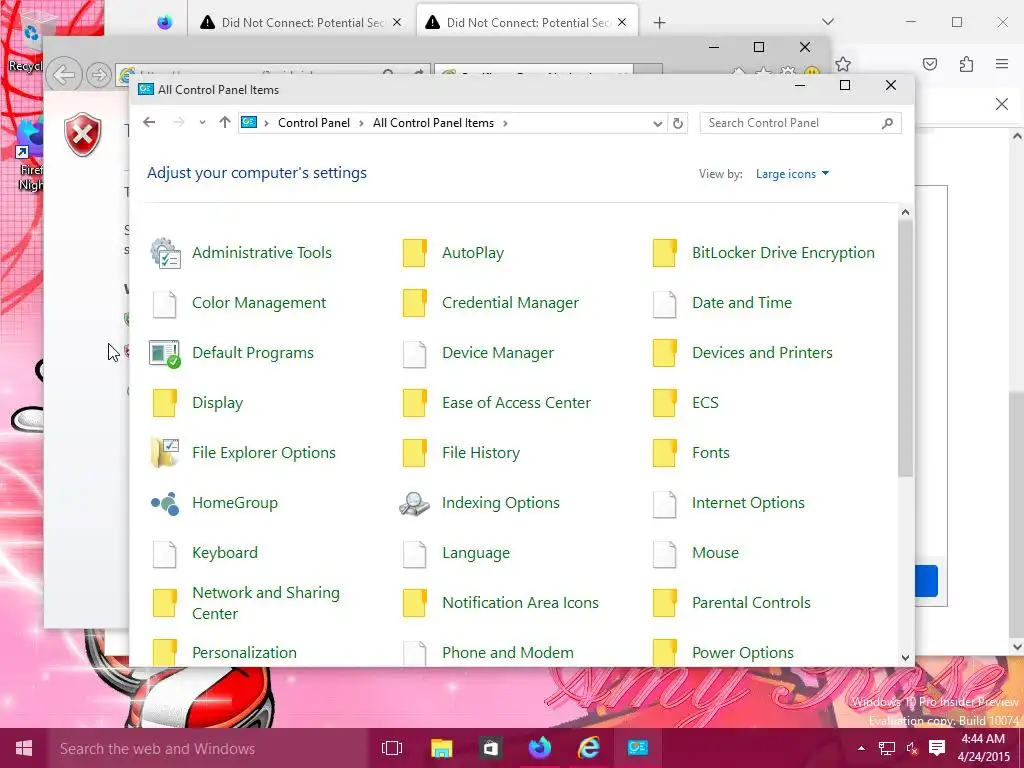
Task: Click the Color Management icon
Action: [x=165, y=304]
